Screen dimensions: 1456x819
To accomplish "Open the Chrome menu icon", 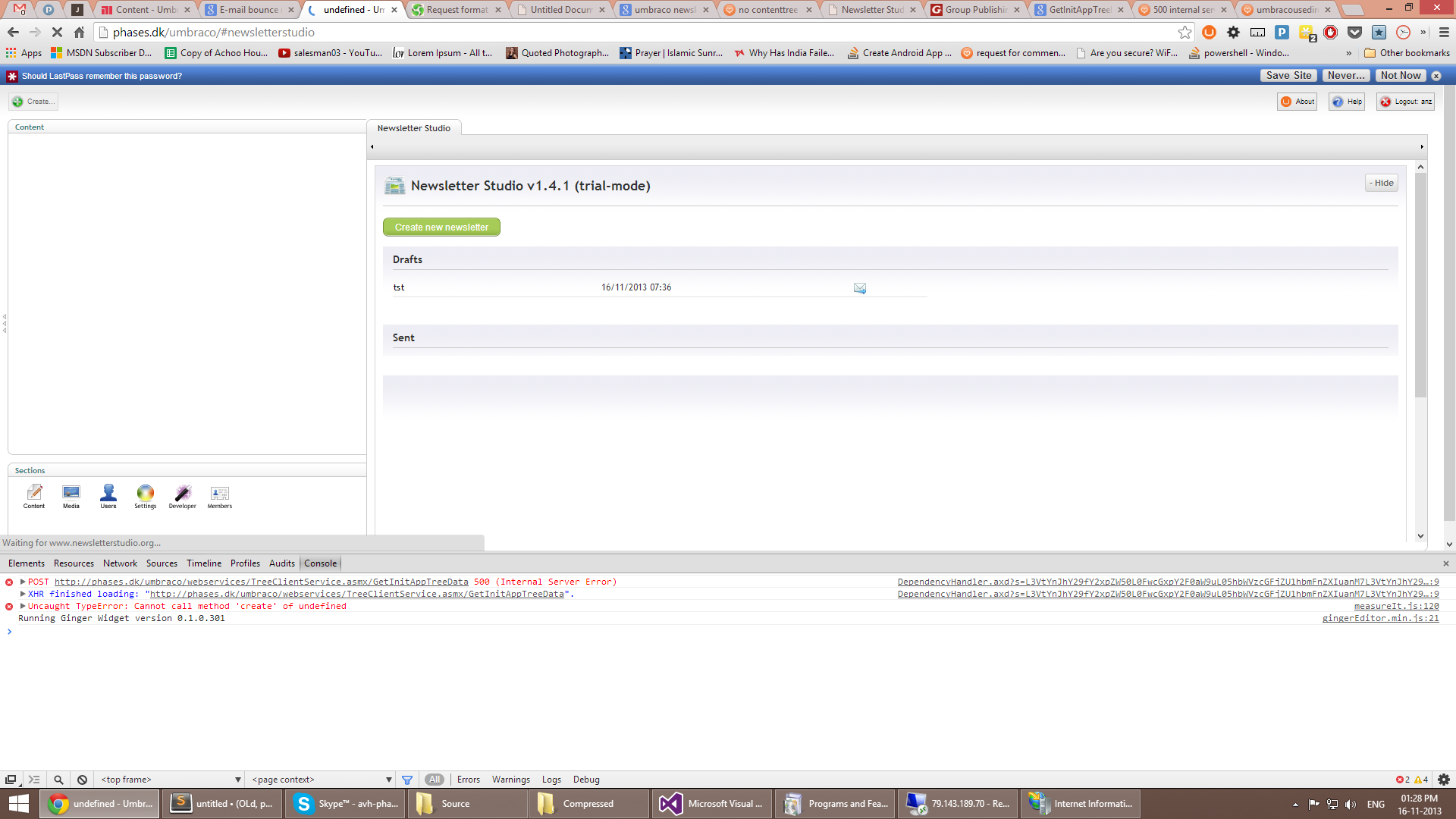I will click(x=1444, y=33).
